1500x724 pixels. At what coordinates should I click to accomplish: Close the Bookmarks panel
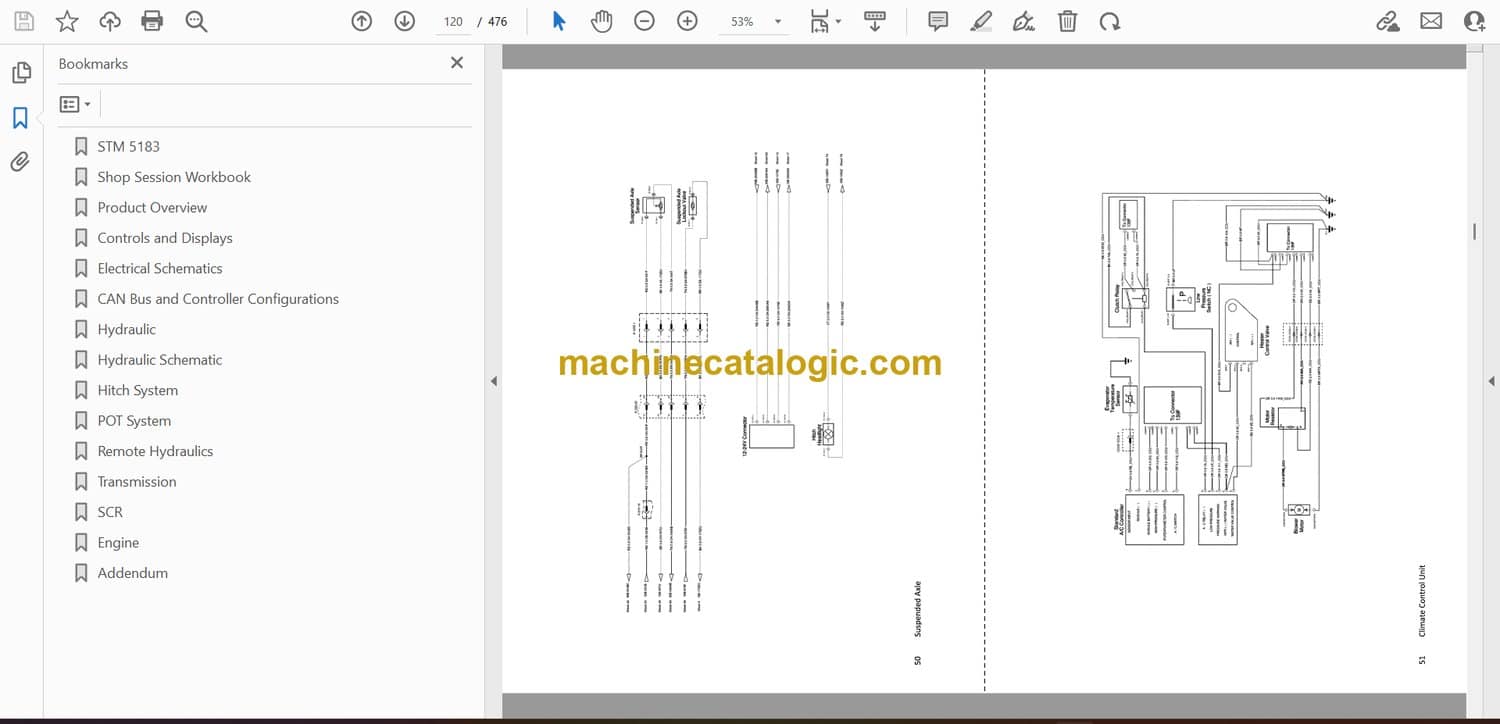[457, 63]
